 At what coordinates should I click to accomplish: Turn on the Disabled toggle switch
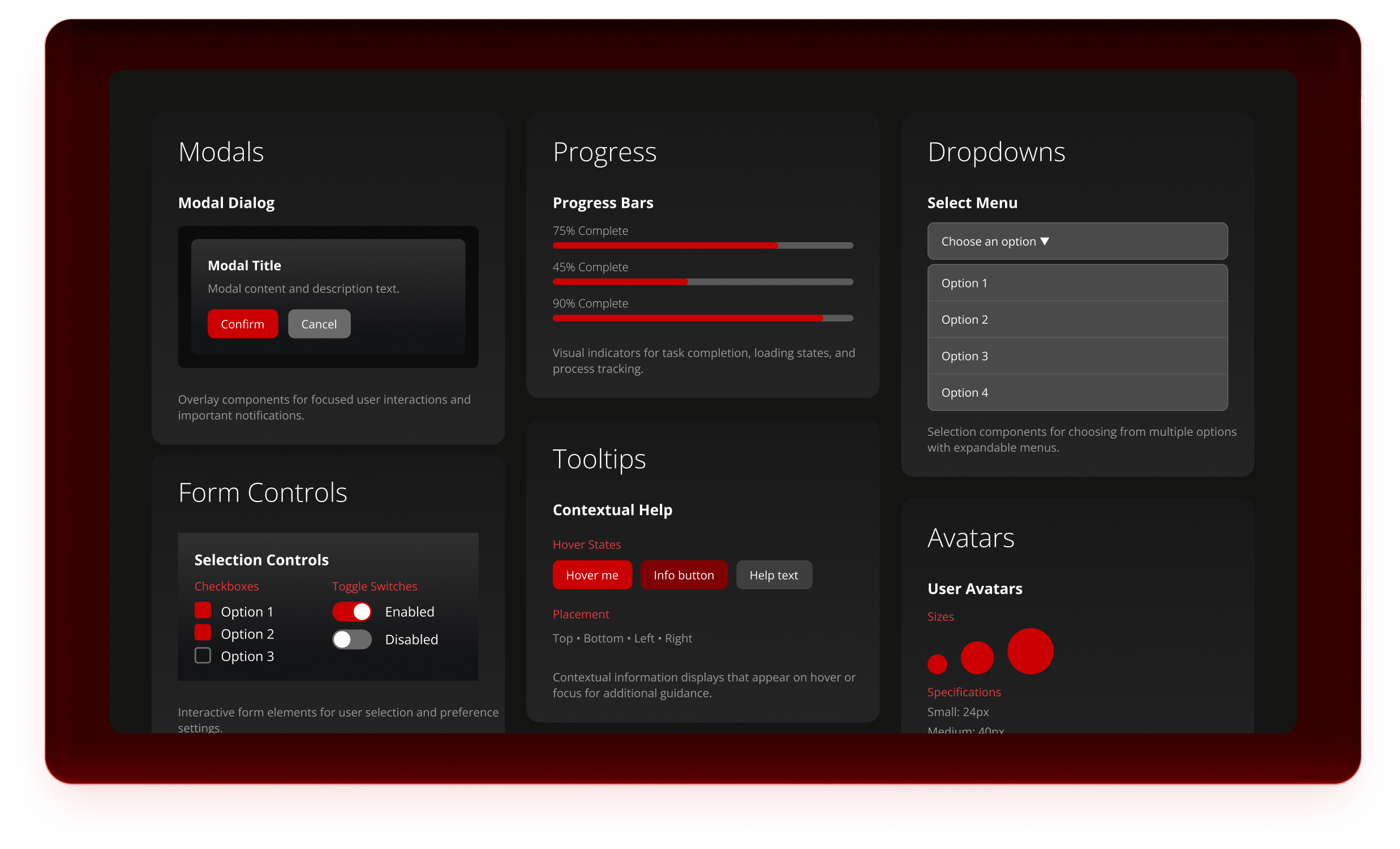click(x=352, y=640)
